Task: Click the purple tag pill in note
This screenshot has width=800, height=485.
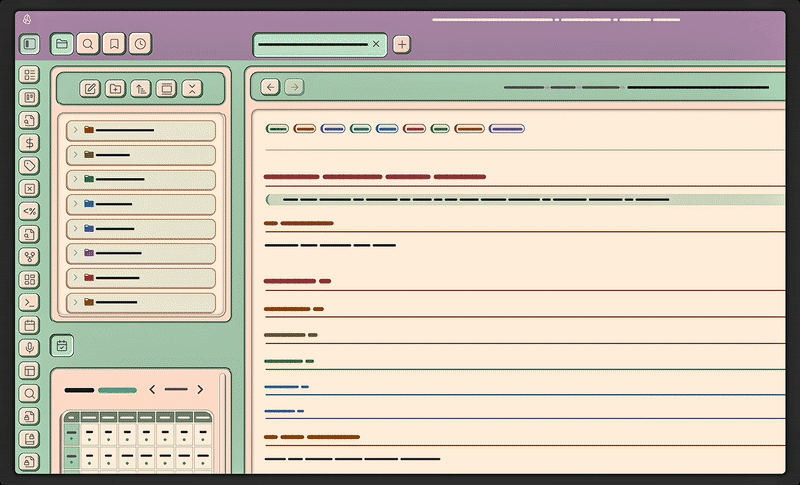Action: pos(507,129)
